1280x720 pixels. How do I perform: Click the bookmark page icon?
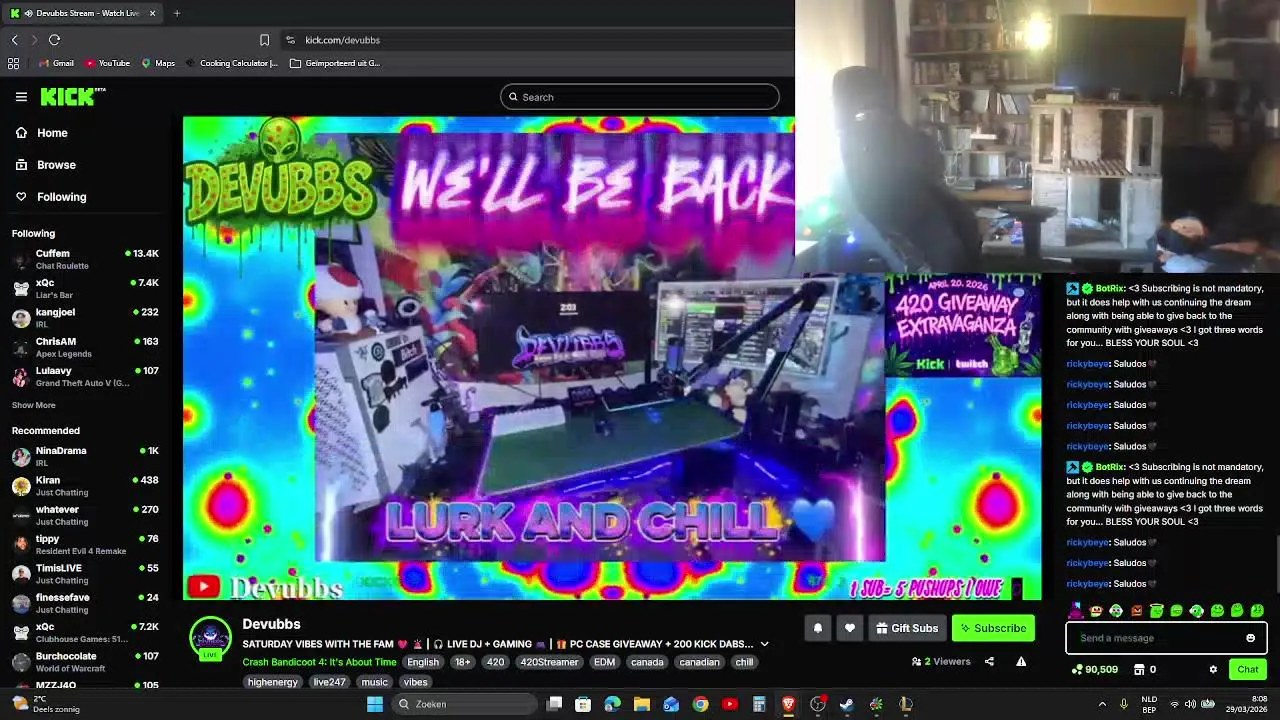click(x=264, y=40)
